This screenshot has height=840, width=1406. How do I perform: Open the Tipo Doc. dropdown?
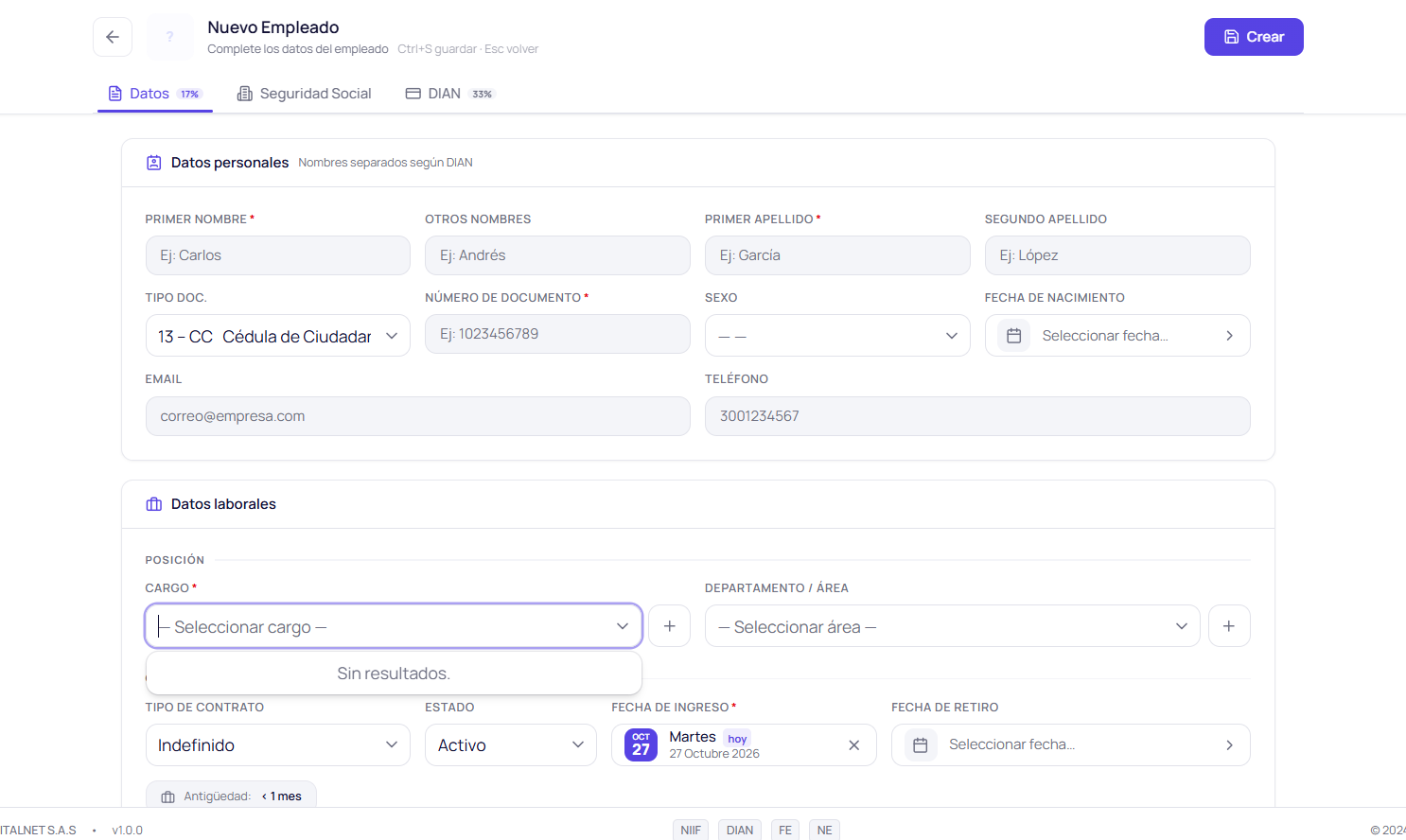[x=278, y=336]
